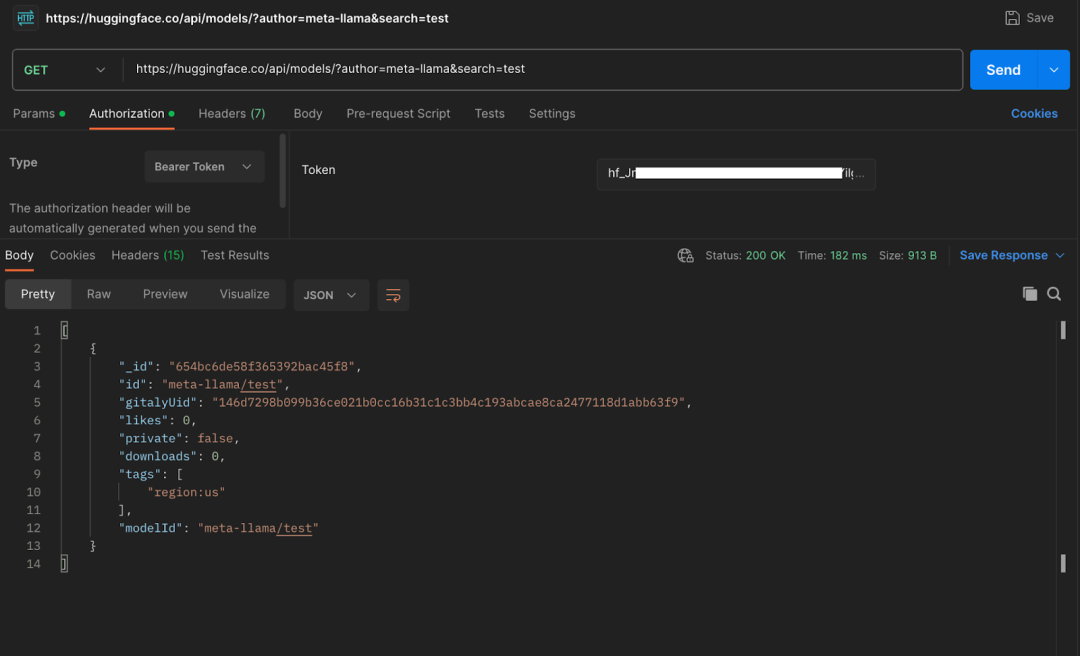The height and width of the screenshot is (656, 1080).
Task: Click the Status 200 OK text
Action: [x=745, y=256]
